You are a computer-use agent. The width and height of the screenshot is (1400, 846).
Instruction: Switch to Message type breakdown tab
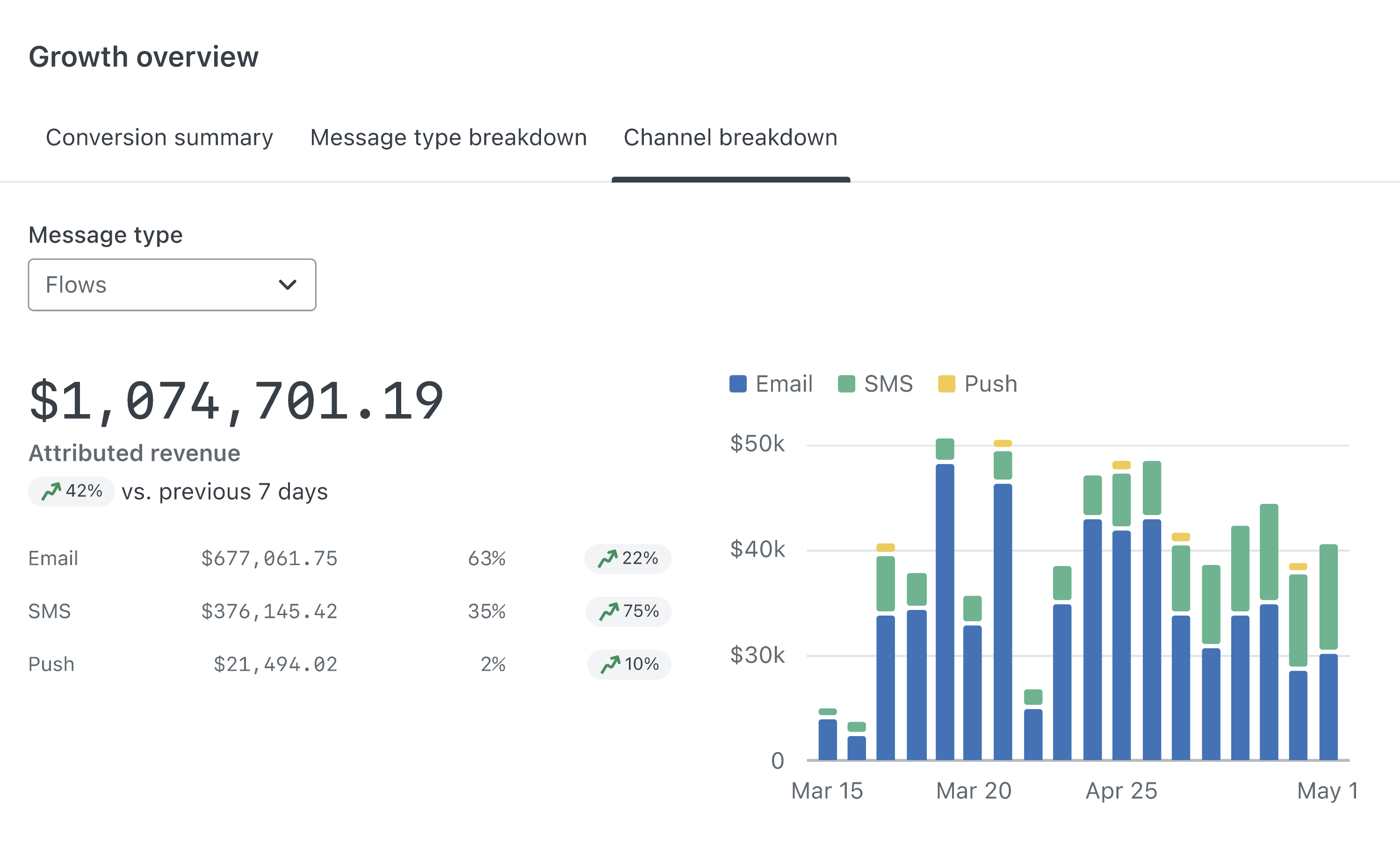point(448,137)
